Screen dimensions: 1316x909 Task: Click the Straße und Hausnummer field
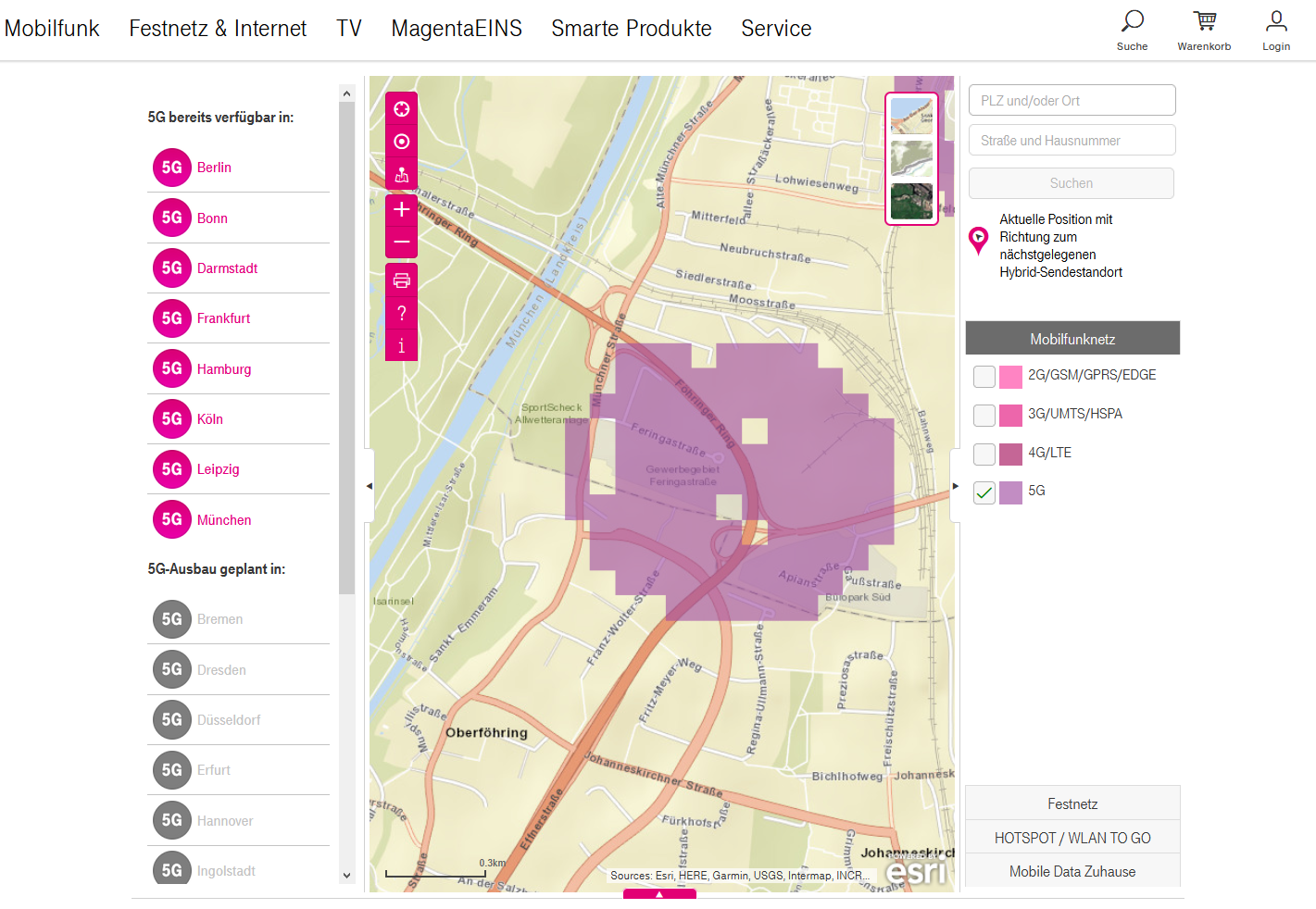coord(1072,140)
